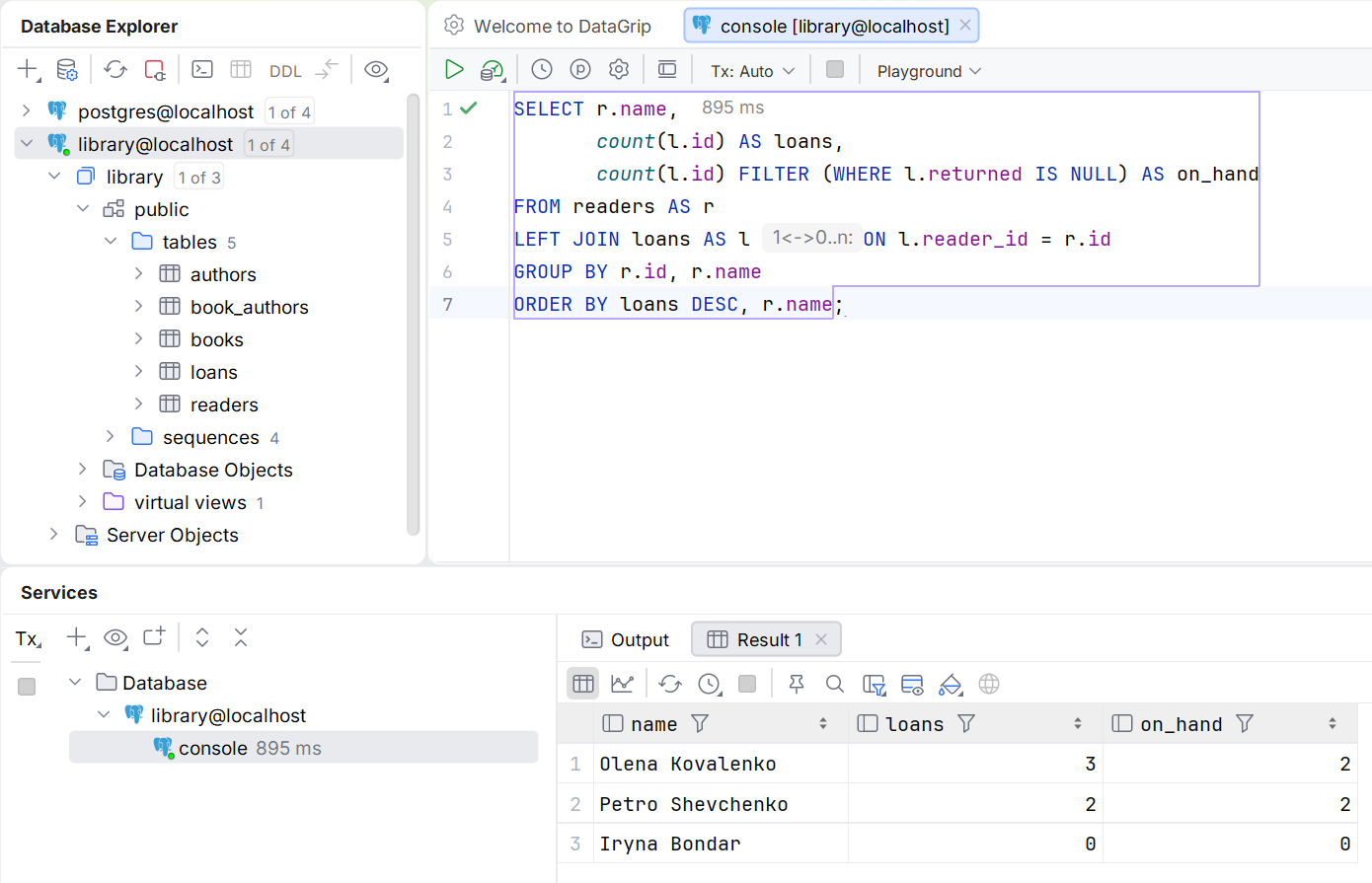Image resolution: width=1372 pixels, height=883 pixels.
Task: Expand the sequences folder
Action: tap(111, 436)
